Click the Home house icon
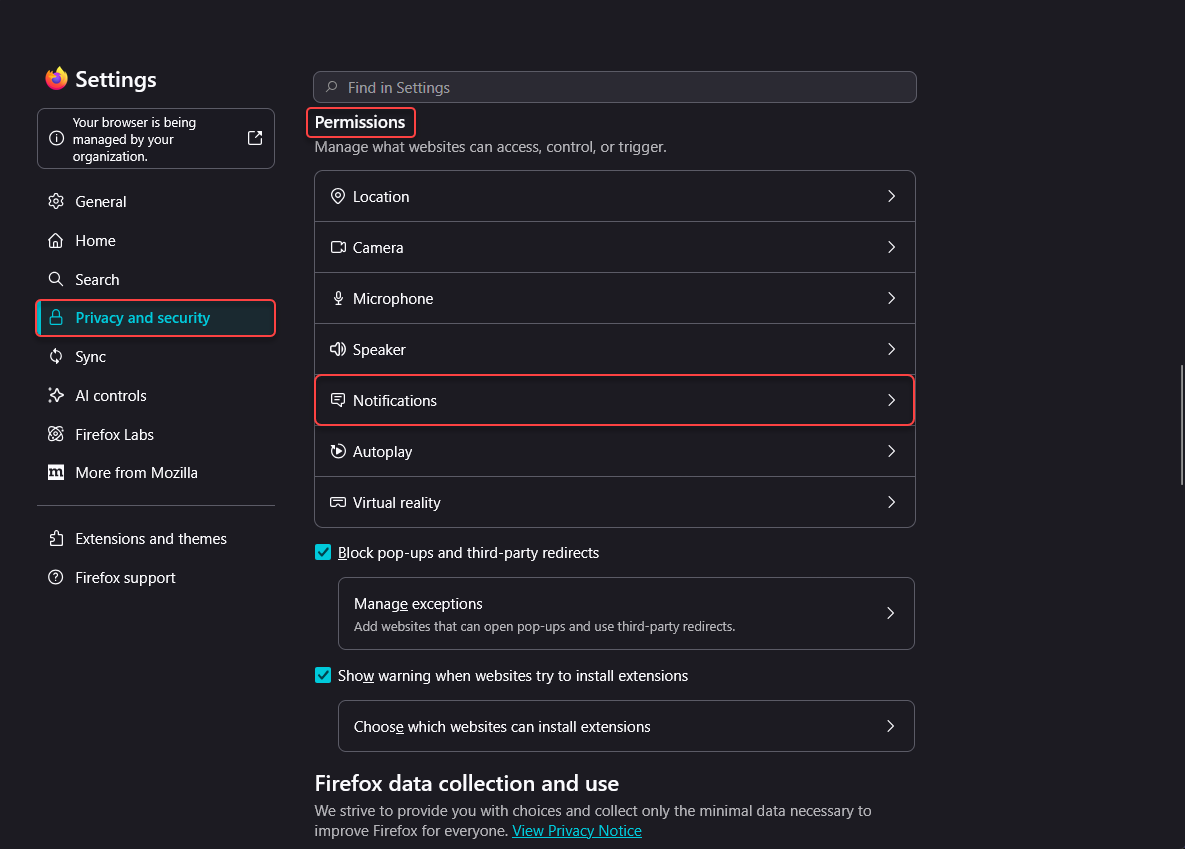Image resolution: width=1185 pixels, height=849 pixels. (56, 240)
